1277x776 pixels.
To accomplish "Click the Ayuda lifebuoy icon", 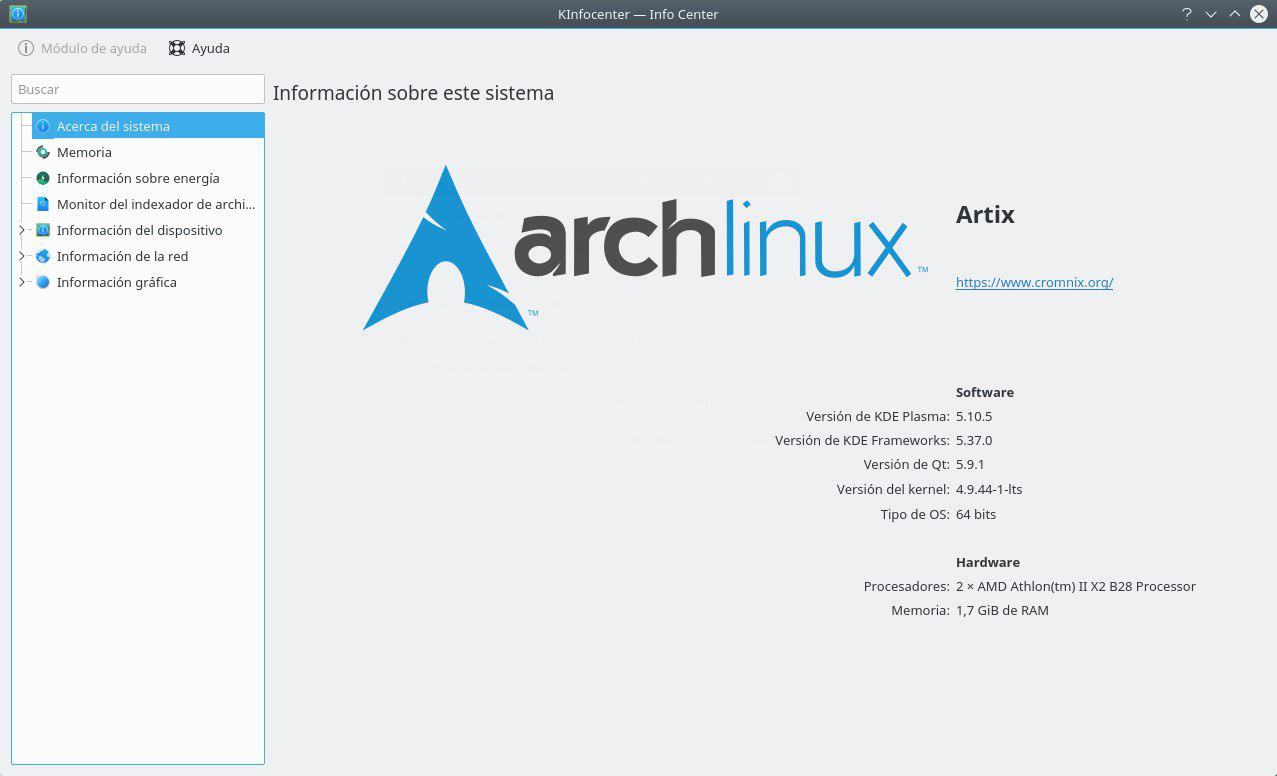I will coord(177,48).
